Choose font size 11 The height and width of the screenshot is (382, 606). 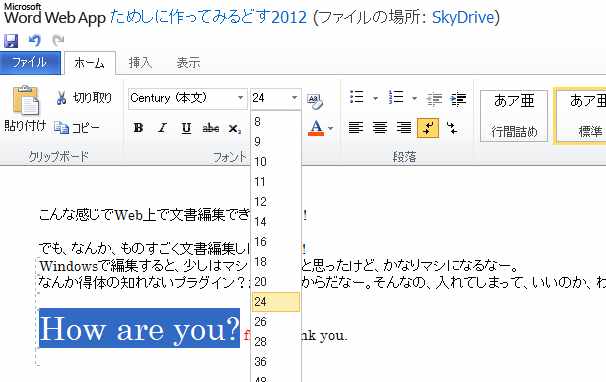pos(276,182)
